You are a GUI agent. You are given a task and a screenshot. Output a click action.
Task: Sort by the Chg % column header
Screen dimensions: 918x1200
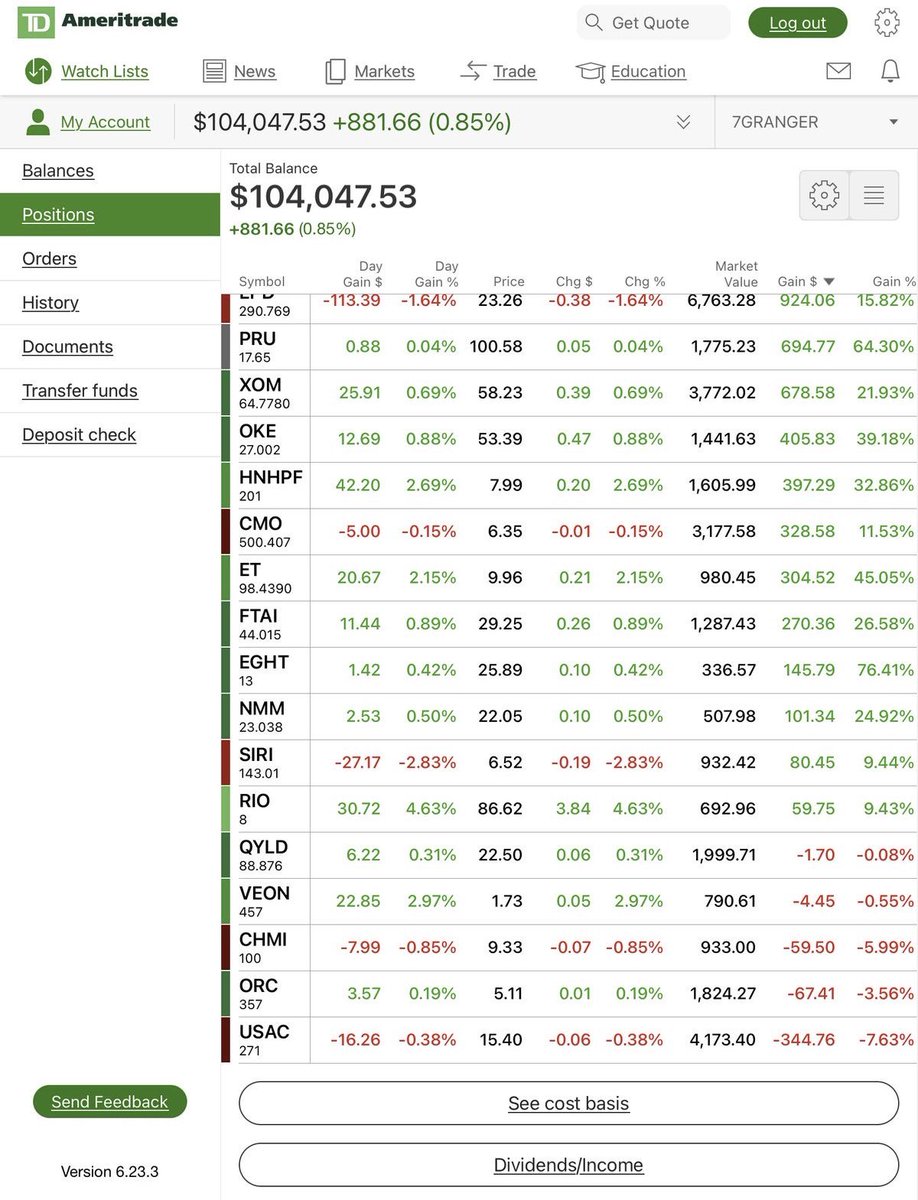click(645, 282)
